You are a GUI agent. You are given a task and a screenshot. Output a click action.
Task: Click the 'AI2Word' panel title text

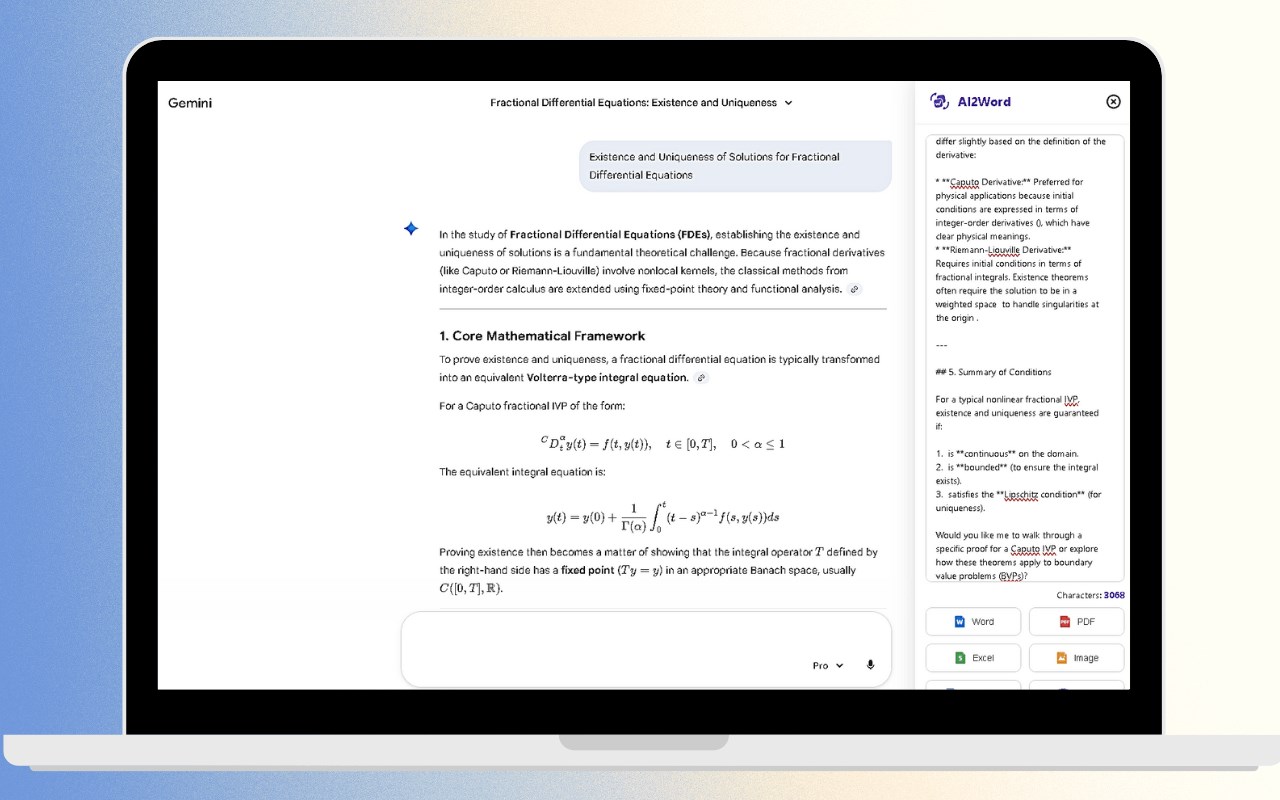click(x=984, y=101)
